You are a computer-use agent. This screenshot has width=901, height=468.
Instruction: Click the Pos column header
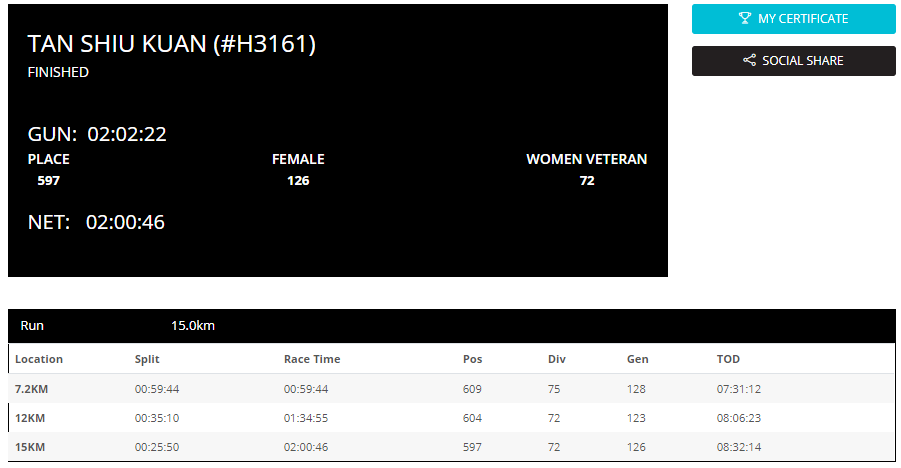point(472,359)
